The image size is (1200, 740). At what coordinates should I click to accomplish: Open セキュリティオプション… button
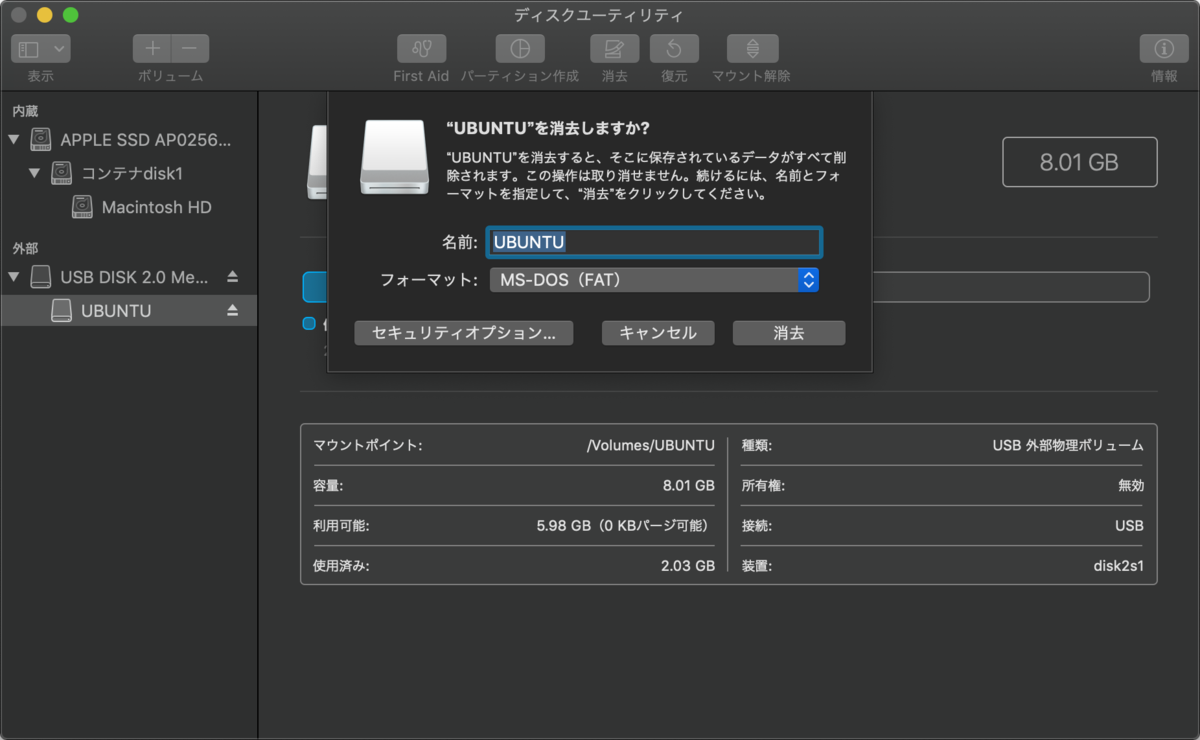(x=464, y=333)
